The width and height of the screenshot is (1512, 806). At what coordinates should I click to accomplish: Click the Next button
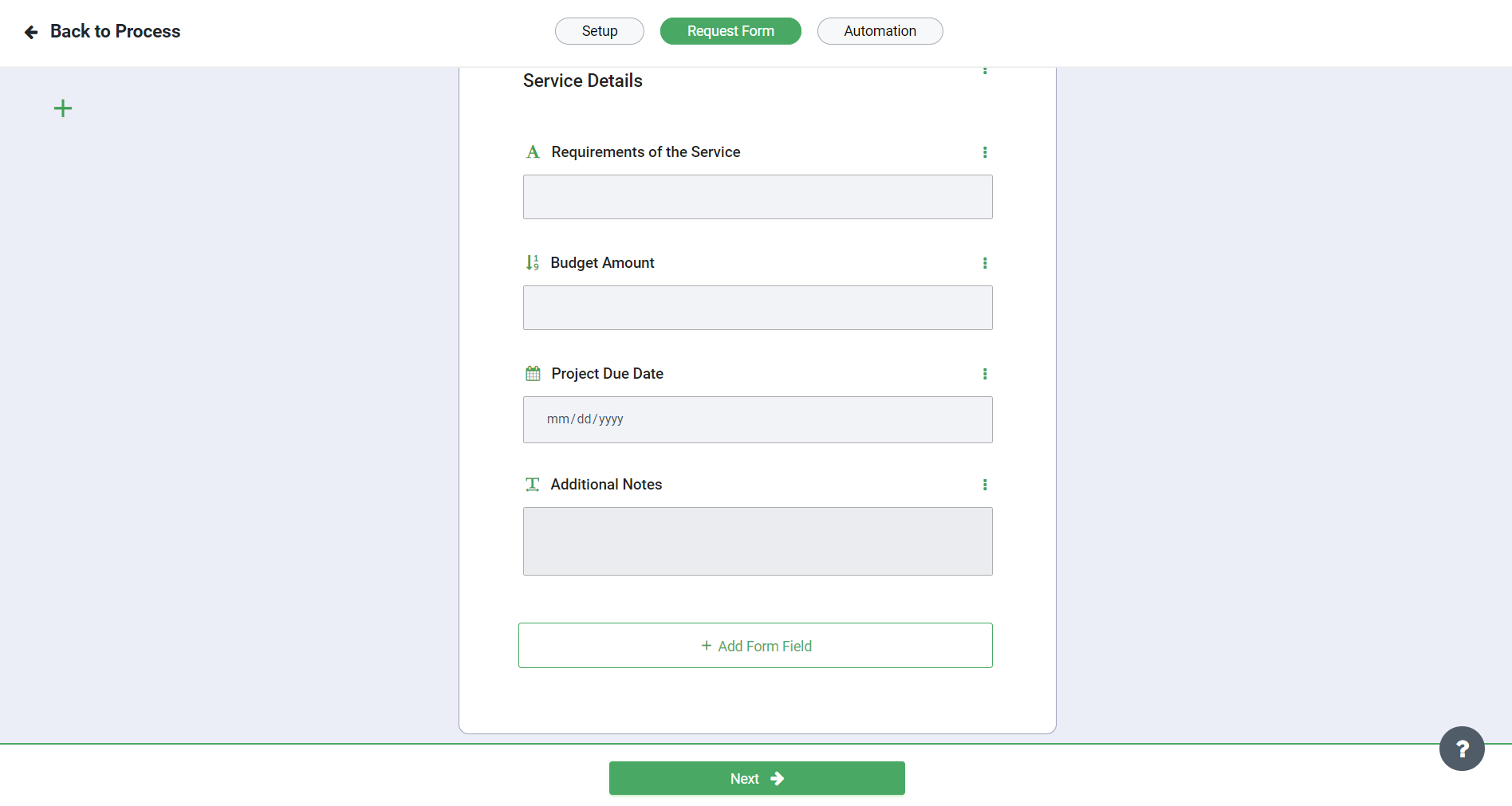[x=757, y=778]
